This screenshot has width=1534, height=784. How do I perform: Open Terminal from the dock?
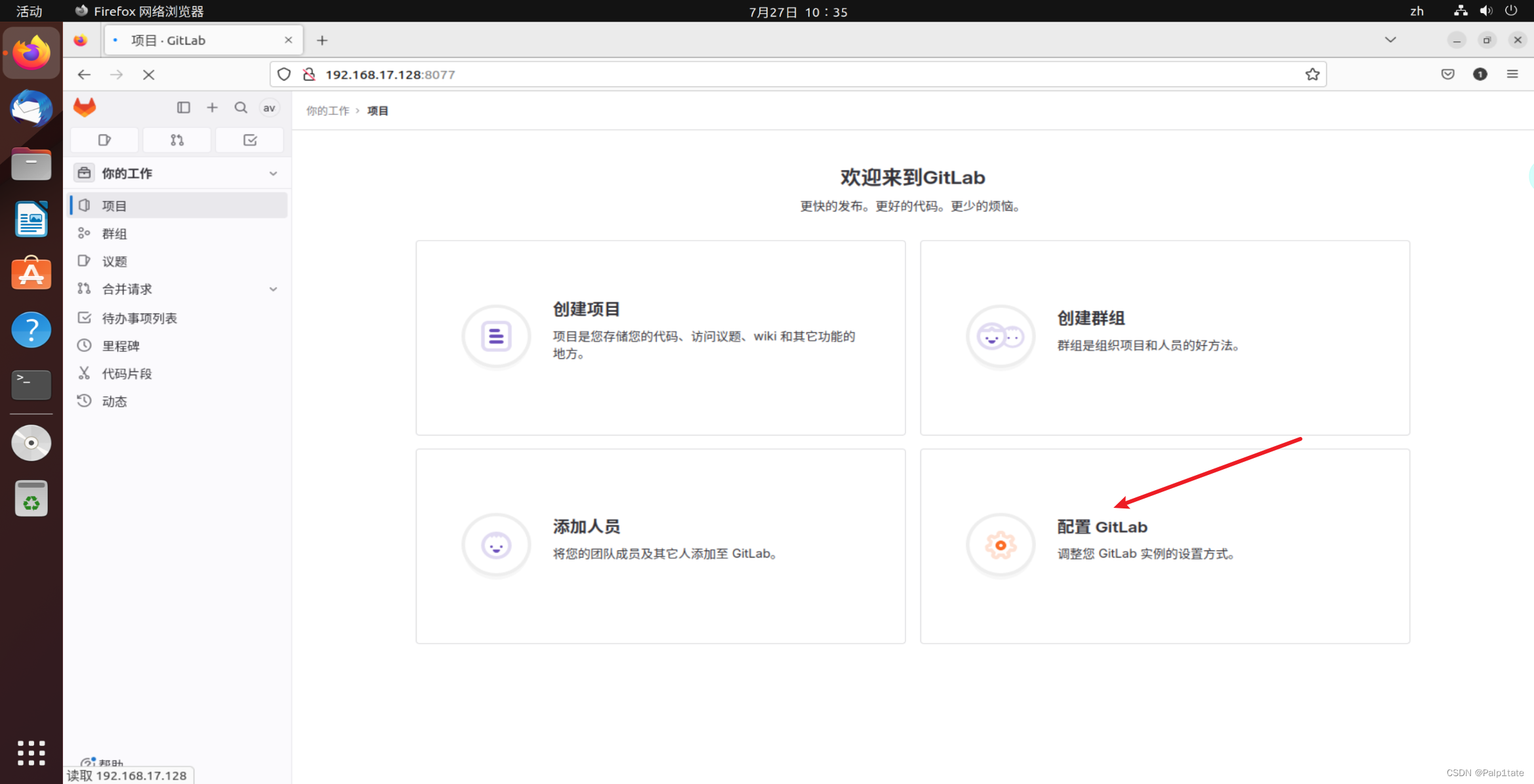click(x=31, y=384)
